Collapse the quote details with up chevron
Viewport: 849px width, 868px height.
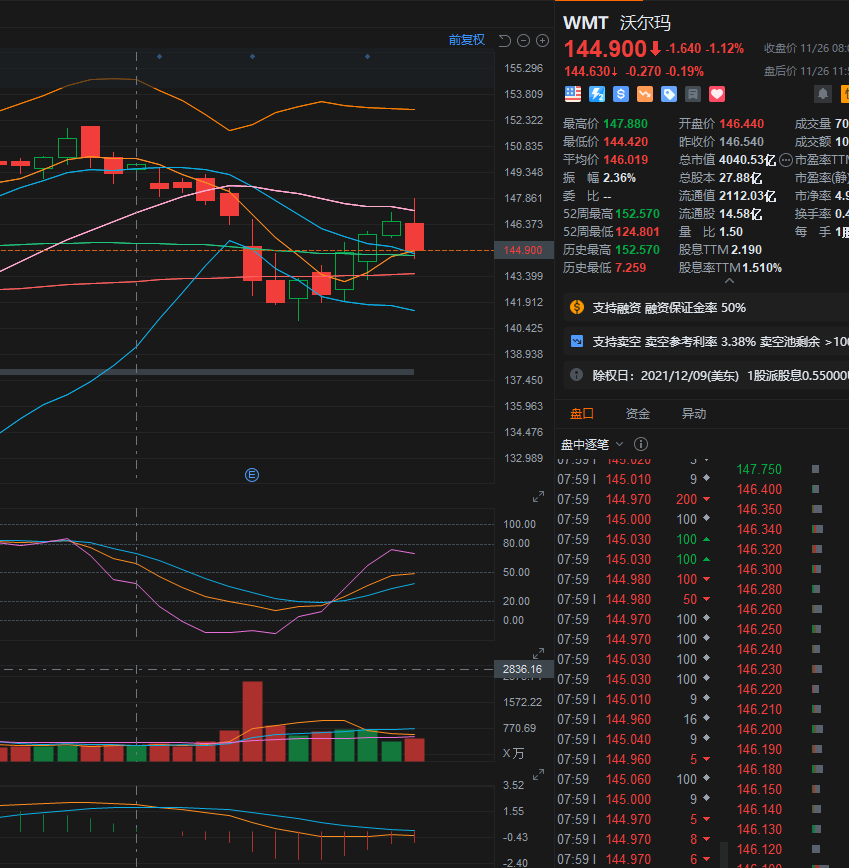729,281
